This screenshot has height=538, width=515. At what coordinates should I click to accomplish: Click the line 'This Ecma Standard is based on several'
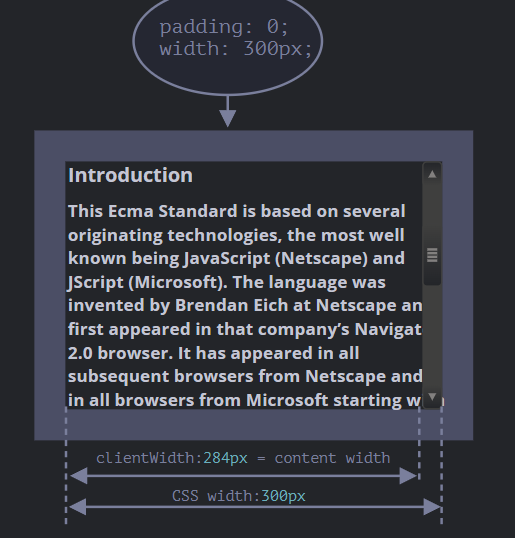pos(237,211)
